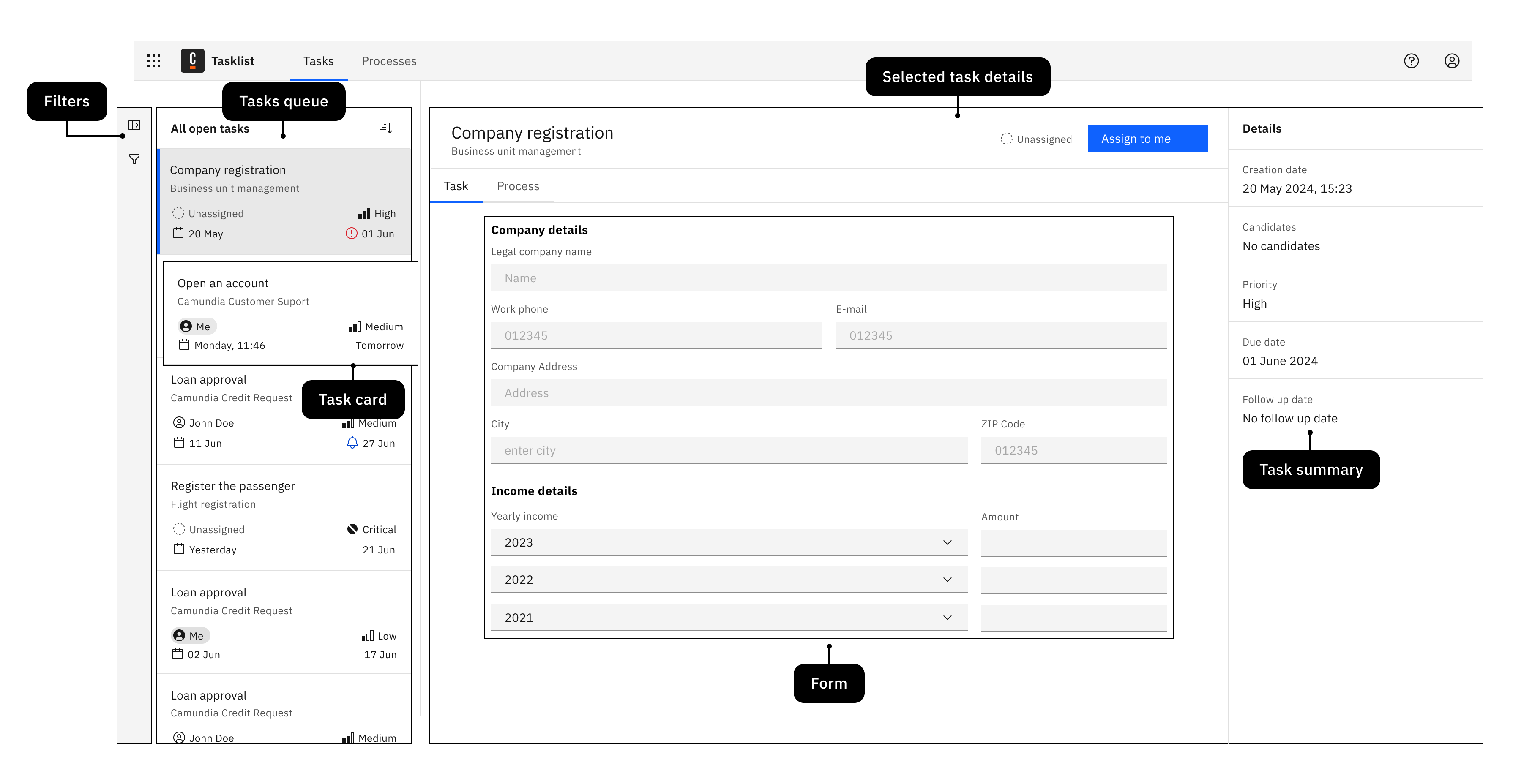
Task: Sort the All open tasks queue
Action: click(x=387, y=128)
